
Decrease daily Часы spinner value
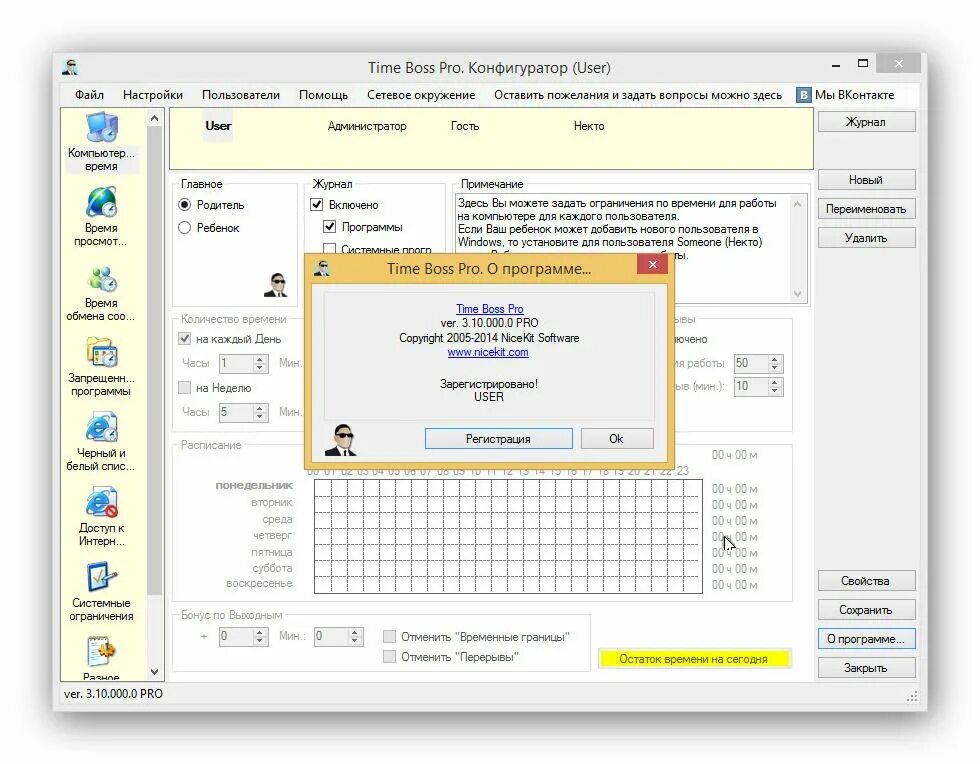(x=260, y=368)
